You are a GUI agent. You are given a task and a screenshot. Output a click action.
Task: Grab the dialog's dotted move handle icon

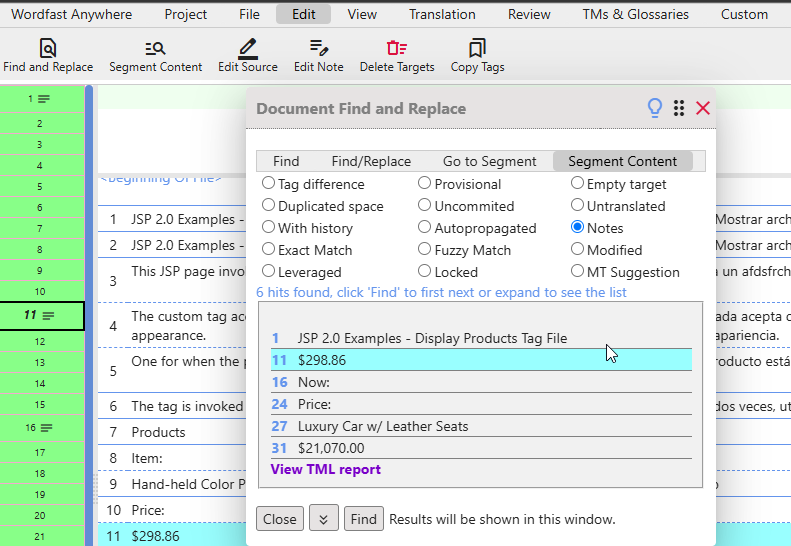coord(679,108)
